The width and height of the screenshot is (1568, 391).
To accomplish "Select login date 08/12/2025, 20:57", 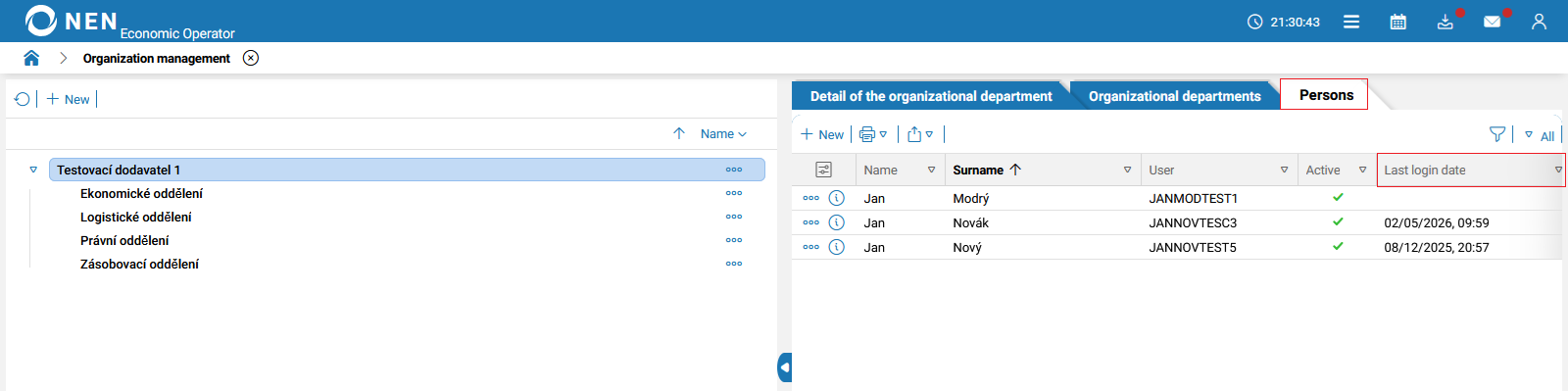I will pyautogui.click(x=1436, y=247).
